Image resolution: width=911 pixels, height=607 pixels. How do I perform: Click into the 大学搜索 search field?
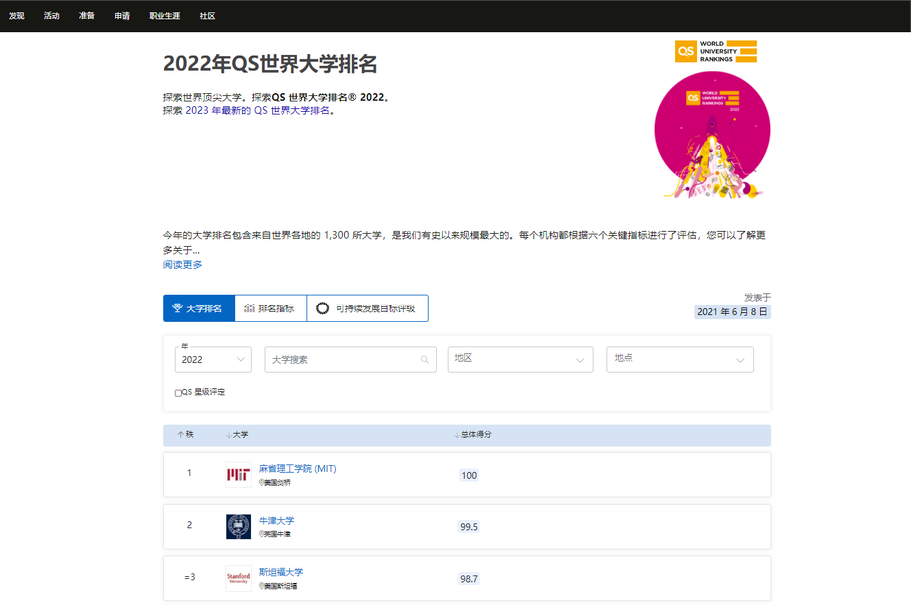coord(350,360)
